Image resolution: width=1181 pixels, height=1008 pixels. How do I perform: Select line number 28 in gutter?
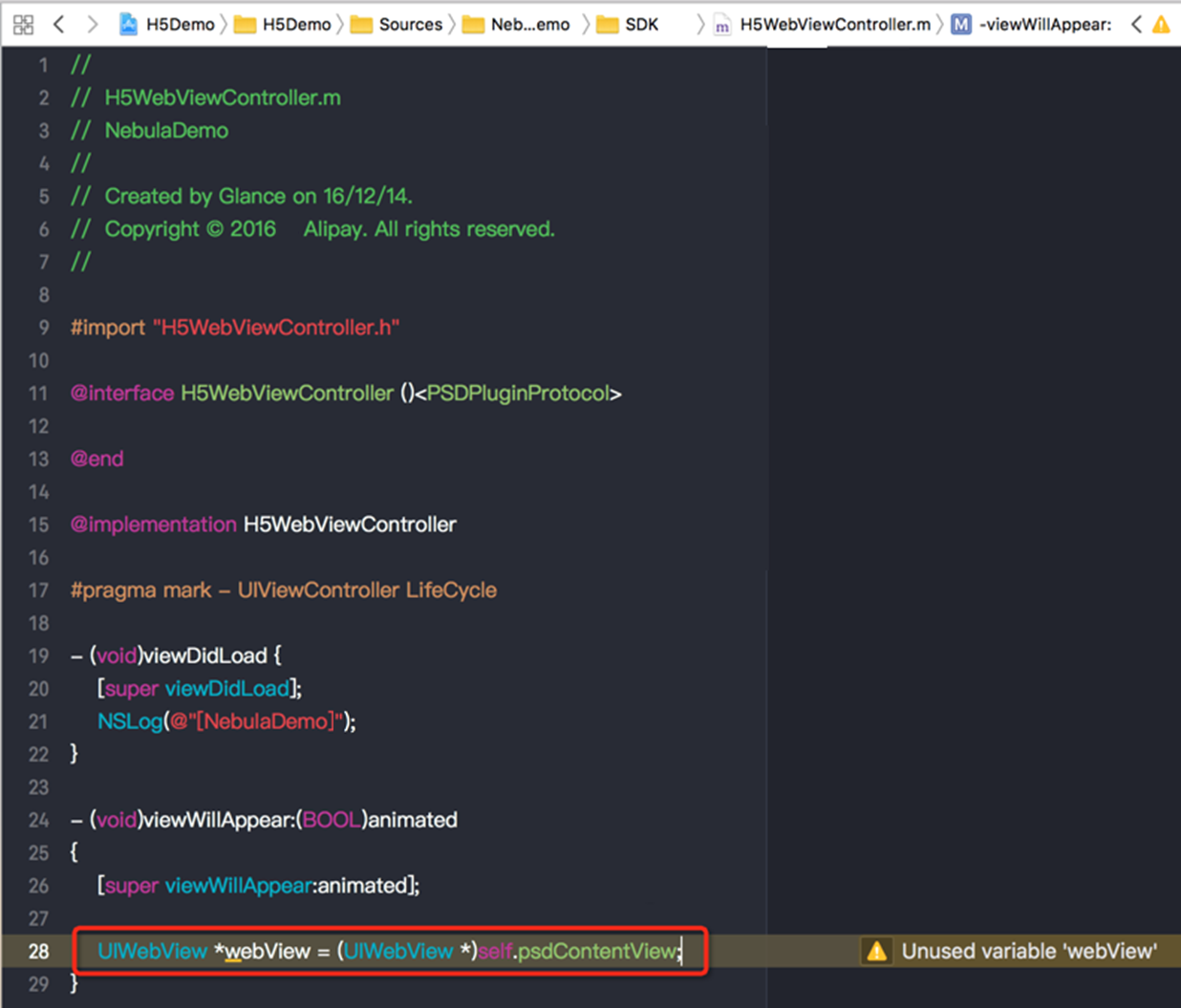[x=38, y=951]
